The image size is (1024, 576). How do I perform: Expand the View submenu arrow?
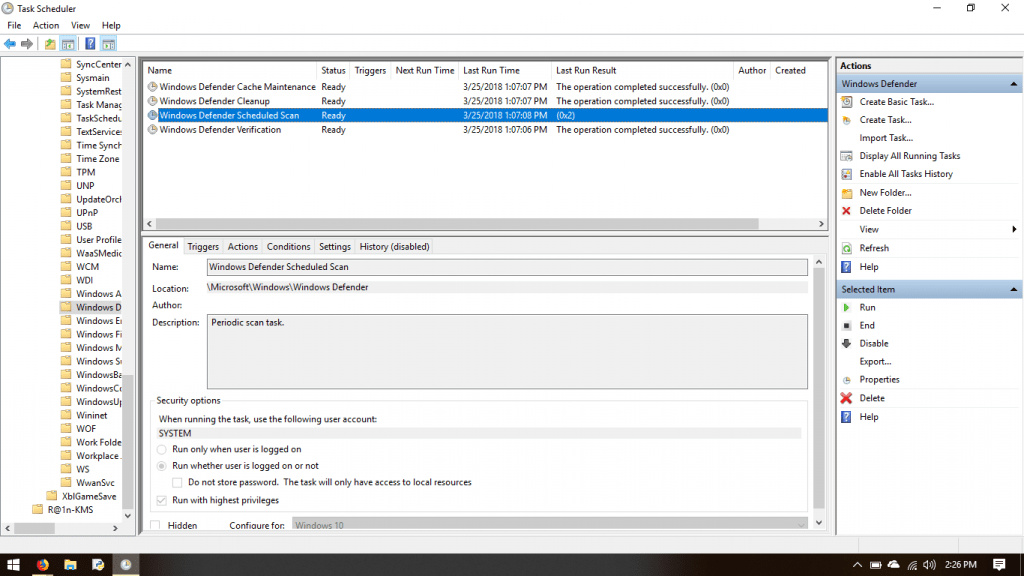[1014, 230]
